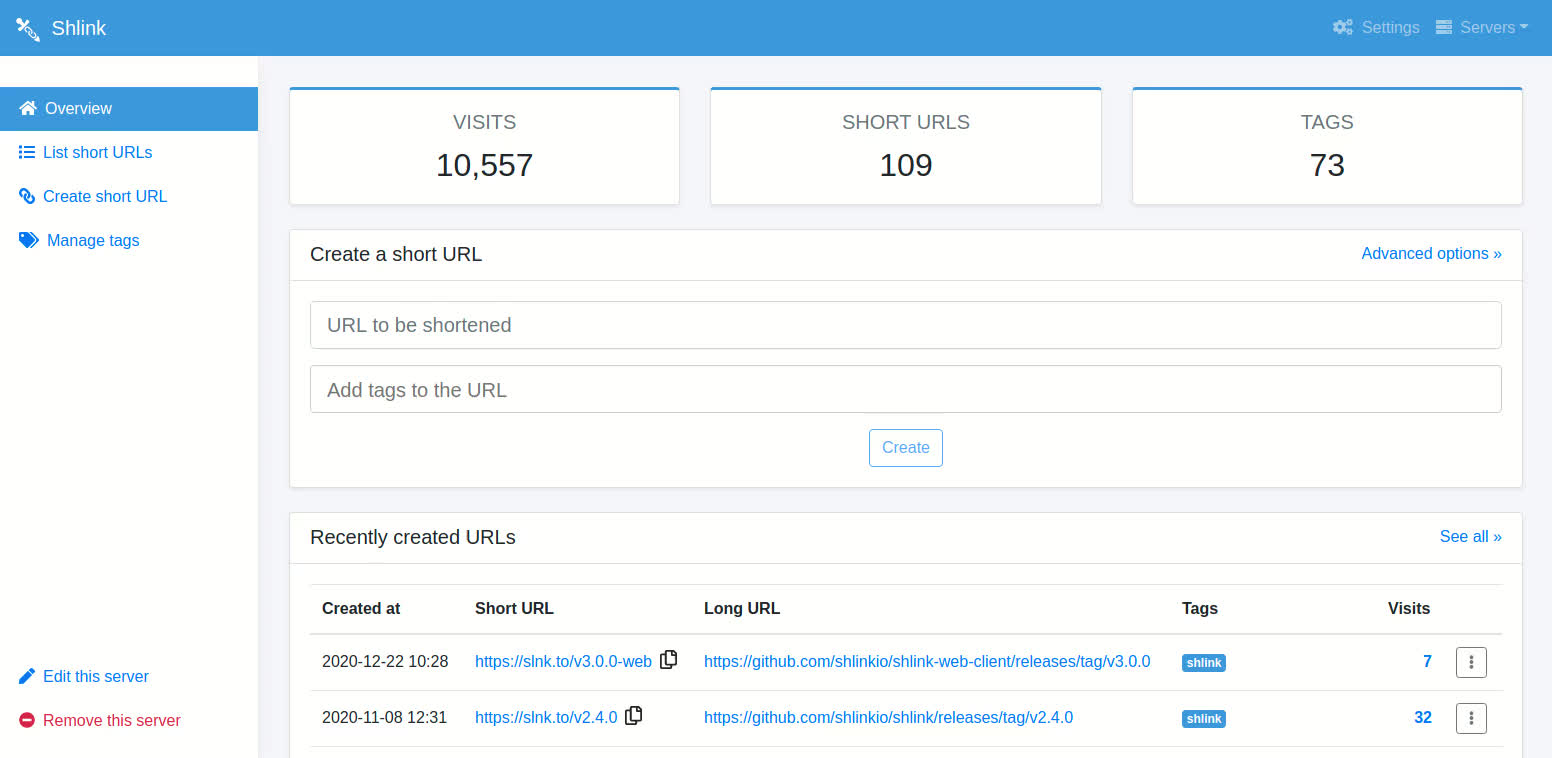This screenshot has width=1552, height=758.
Task: Expand Advanced options for URL creation
Action: click(1431, 254)
